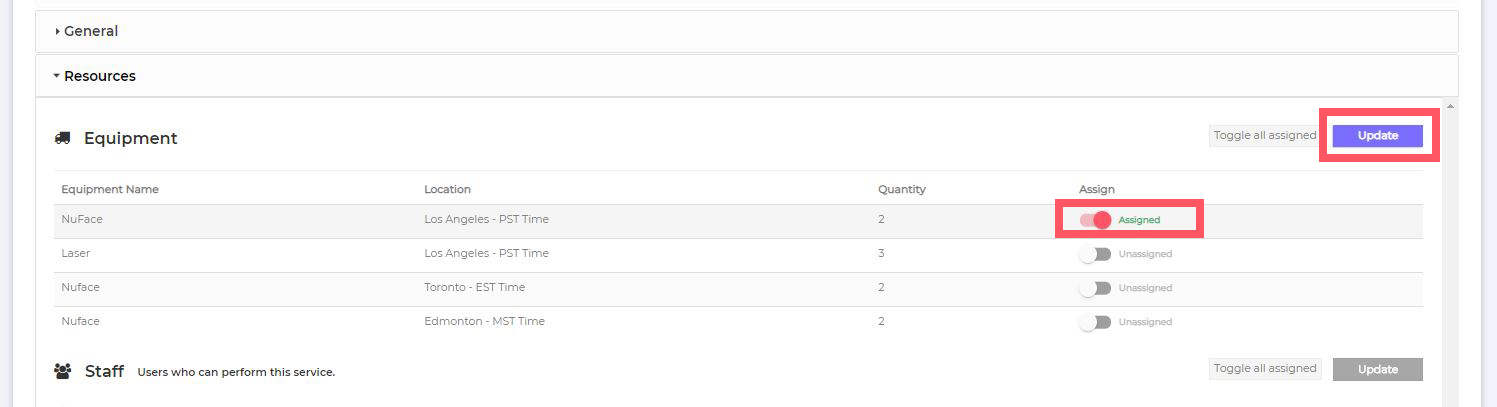Image resolution: width=1497 pixels, height=407 pixels.
Task: Click the Staff people group icon
Action: [63, 371]
